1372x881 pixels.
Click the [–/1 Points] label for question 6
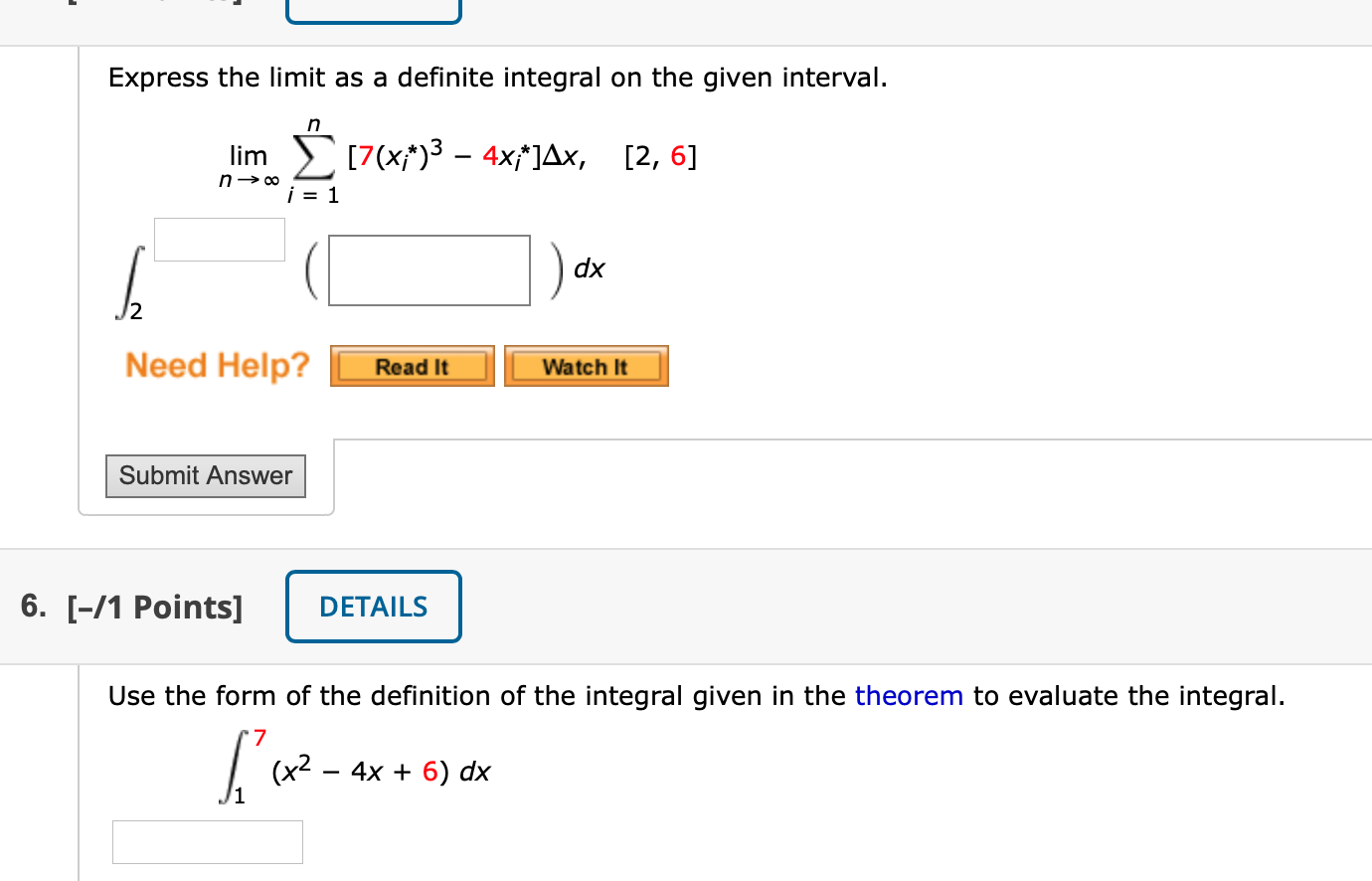point(155,607)
